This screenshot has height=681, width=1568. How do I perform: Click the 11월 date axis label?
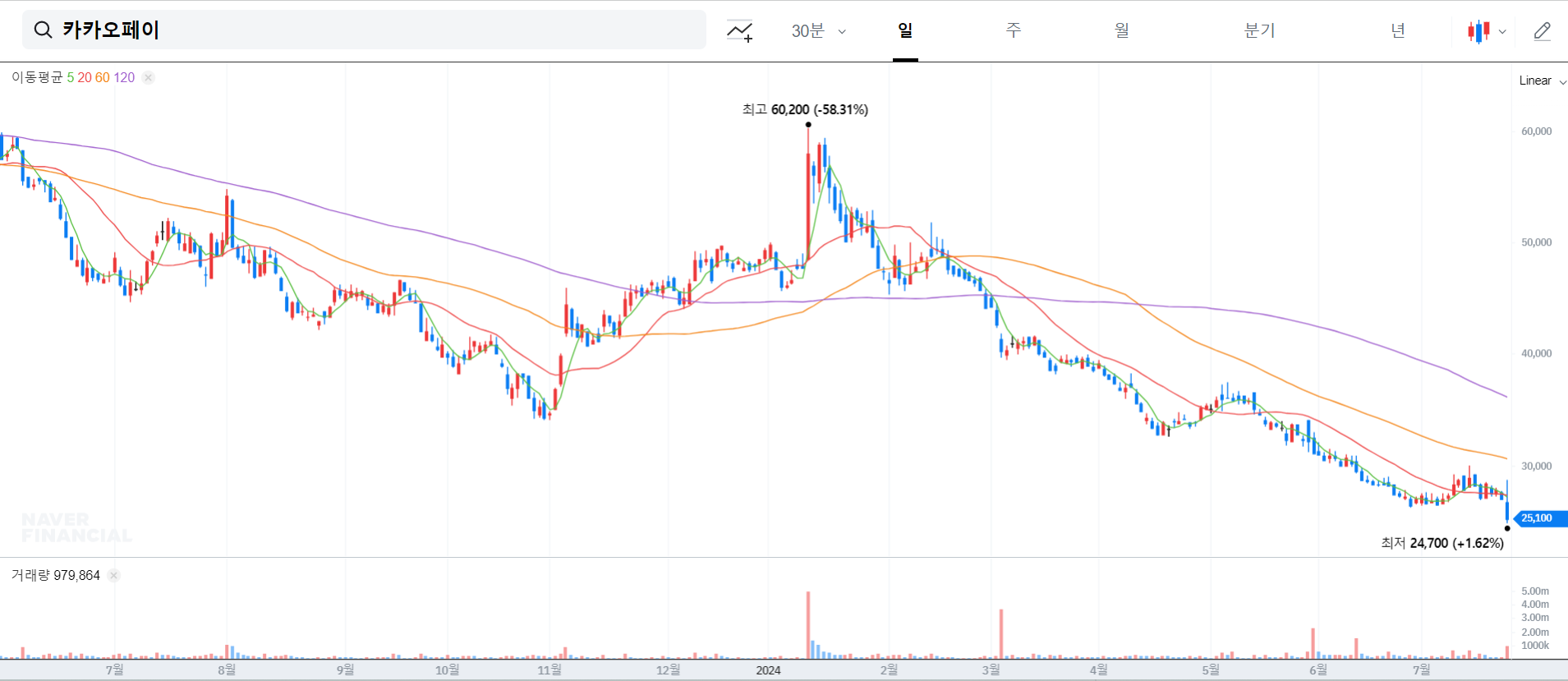pos(549,670)
